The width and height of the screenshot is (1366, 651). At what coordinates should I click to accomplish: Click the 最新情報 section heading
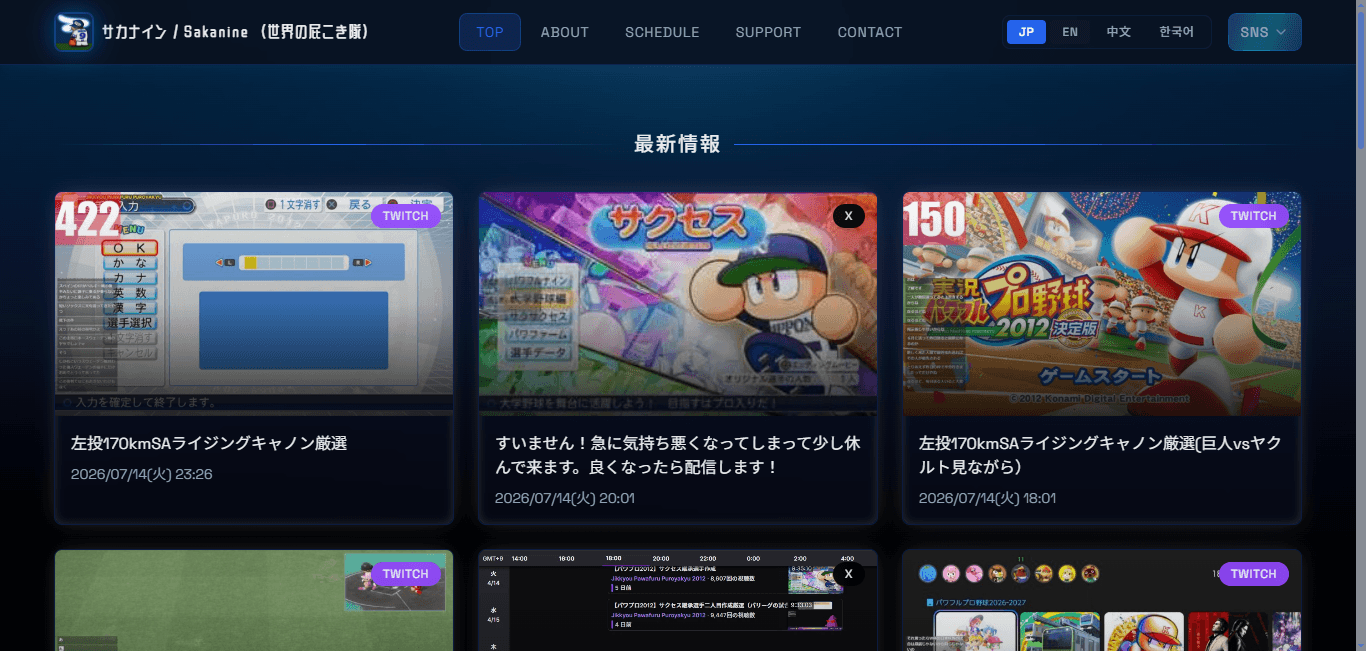click(x=677, y=144)
